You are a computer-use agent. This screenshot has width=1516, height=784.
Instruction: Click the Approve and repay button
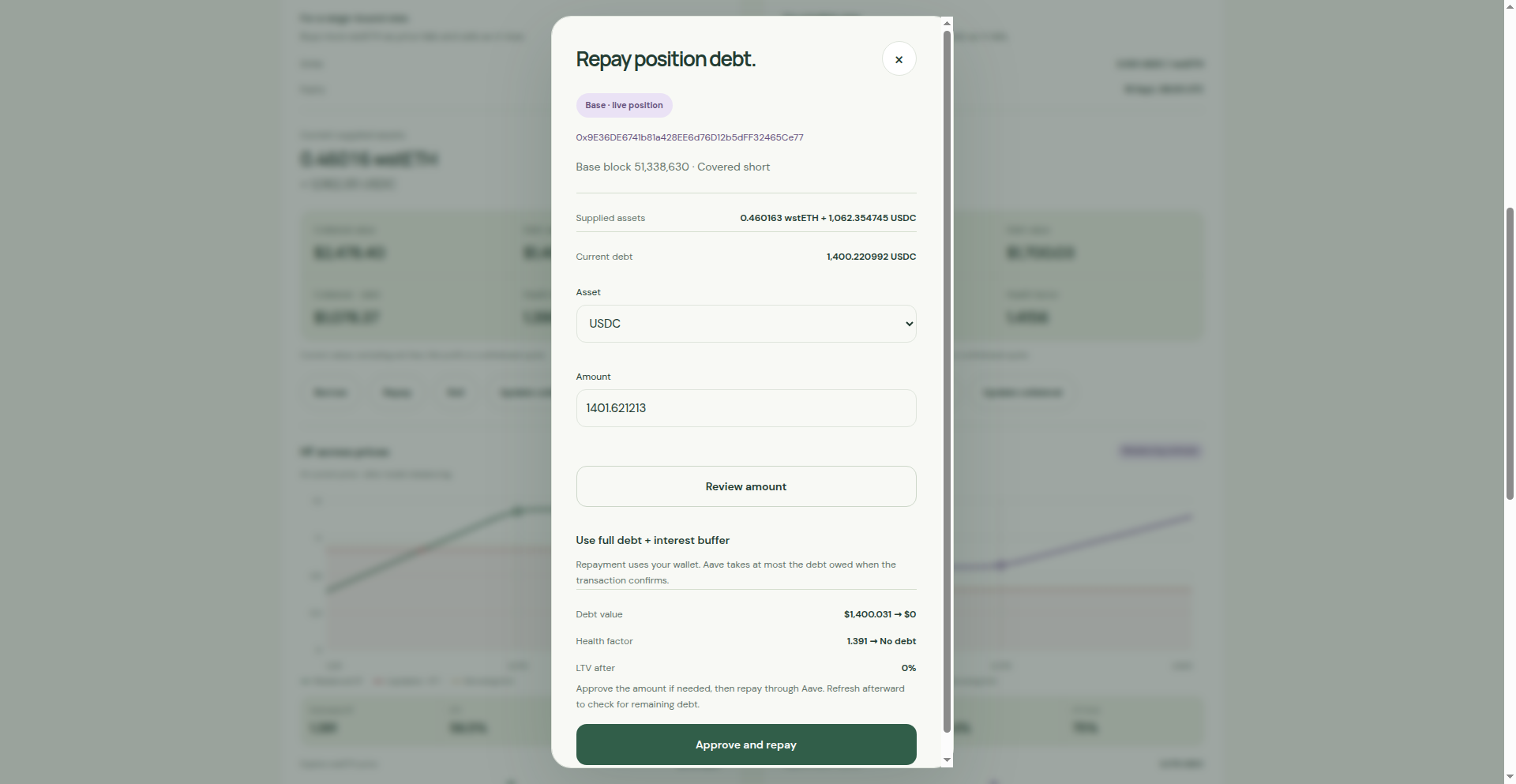coord(746,745)
